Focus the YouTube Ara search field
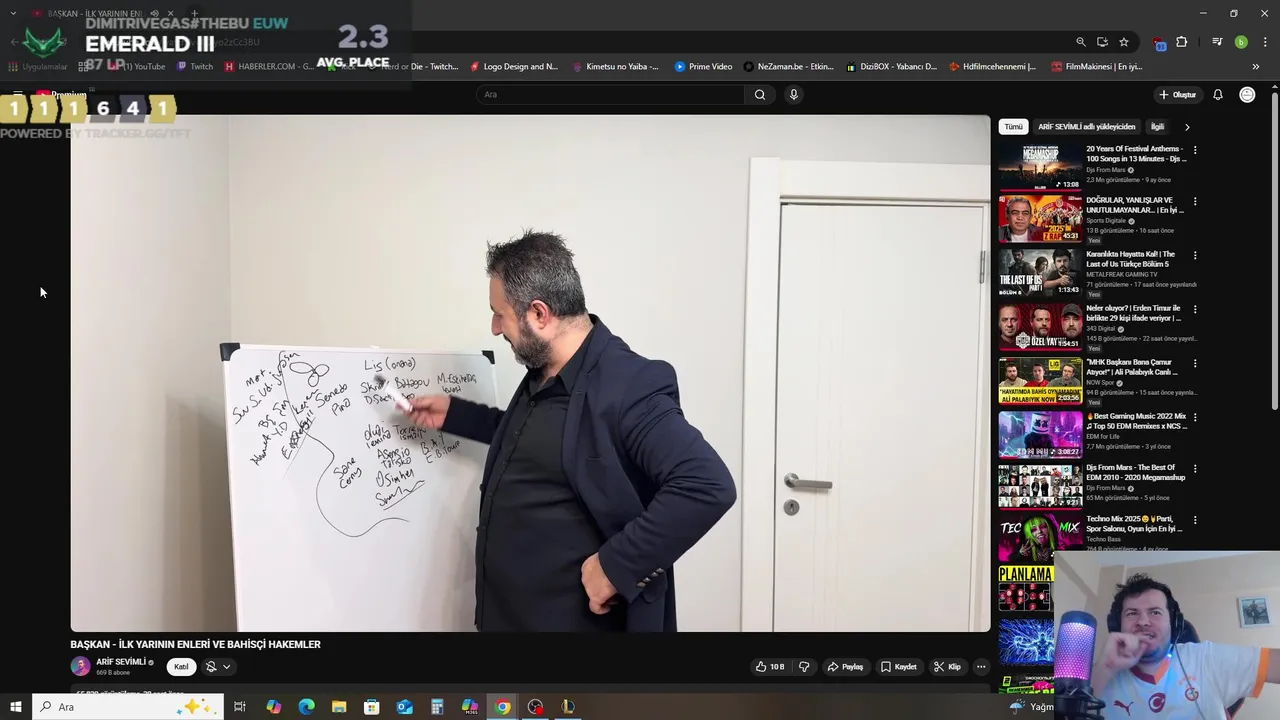Viewport: 1280px width, 720px height. point(610,95)
